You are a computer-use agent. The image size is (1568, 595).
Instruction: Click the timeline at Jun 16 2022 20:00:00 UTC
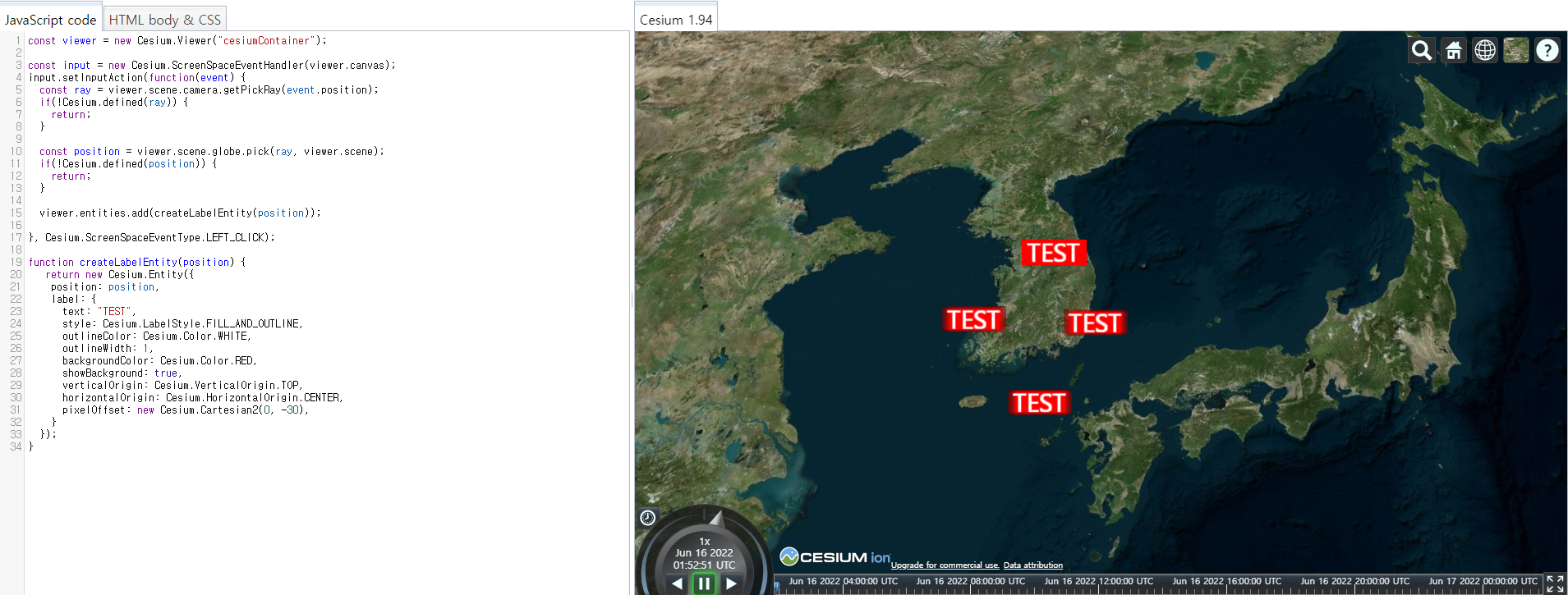coord(1355,581)
